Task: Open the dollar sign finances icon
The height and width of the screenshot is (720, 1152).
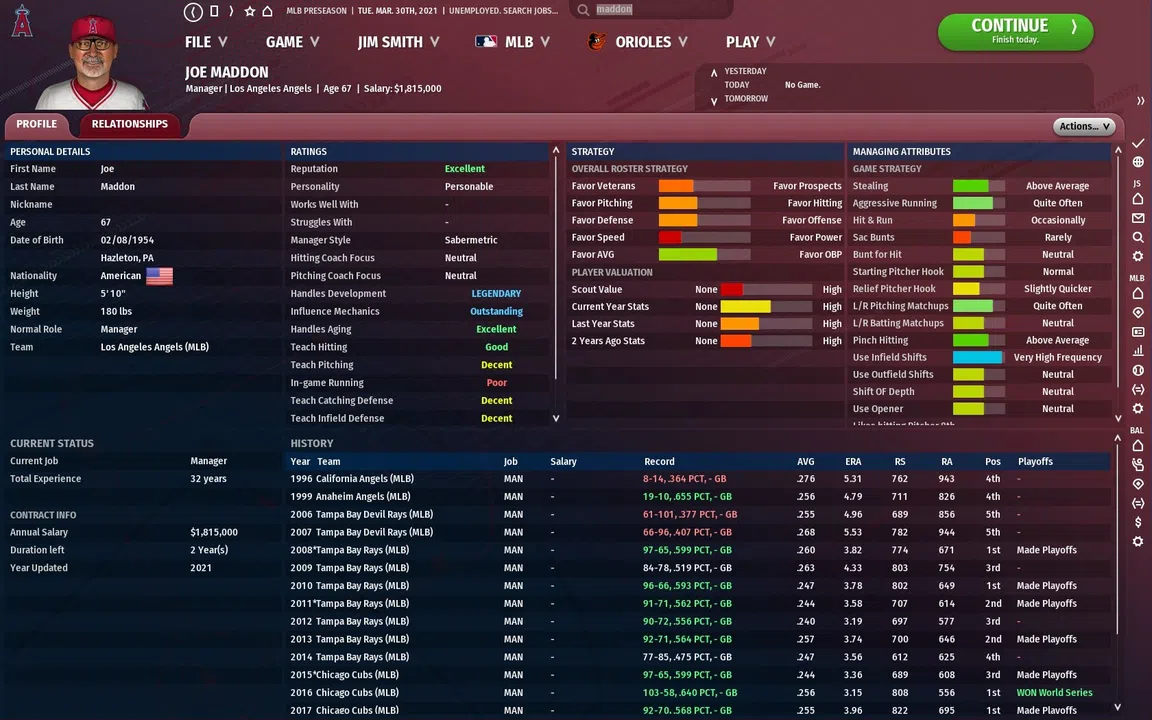Action: [x=1137, y=522]
